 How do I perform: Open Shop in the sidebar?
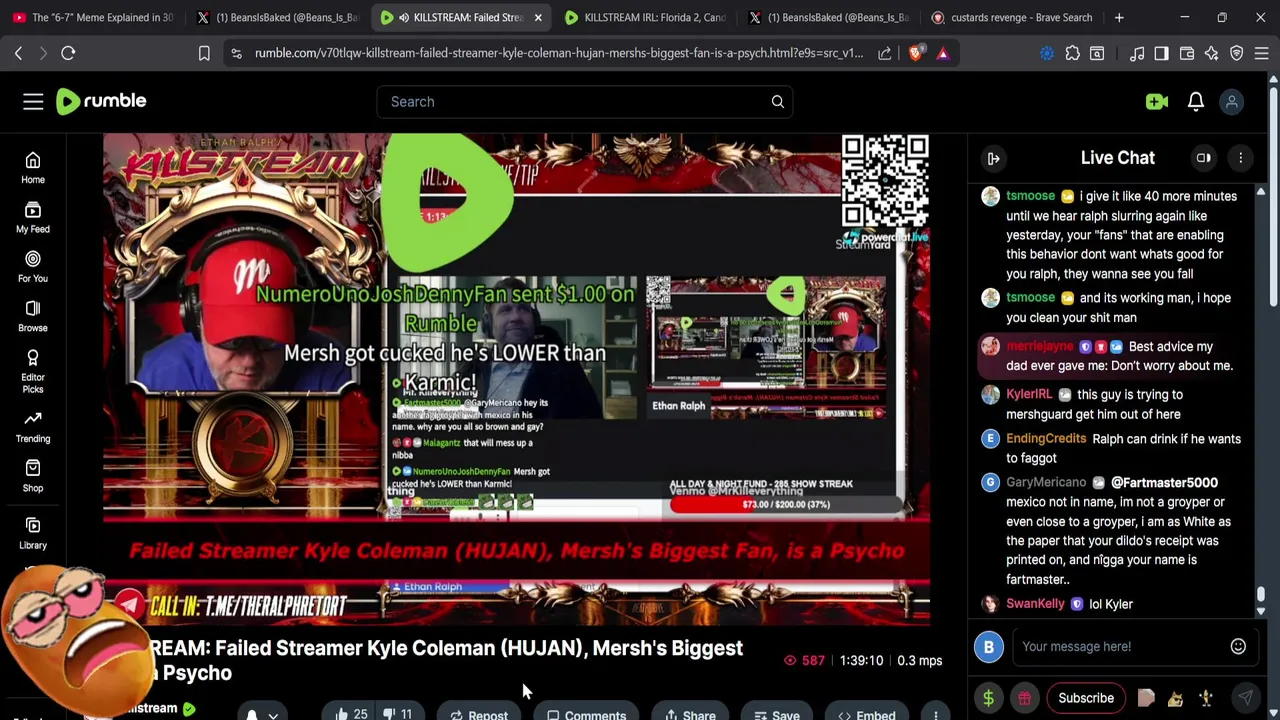(x=33, y=476)
